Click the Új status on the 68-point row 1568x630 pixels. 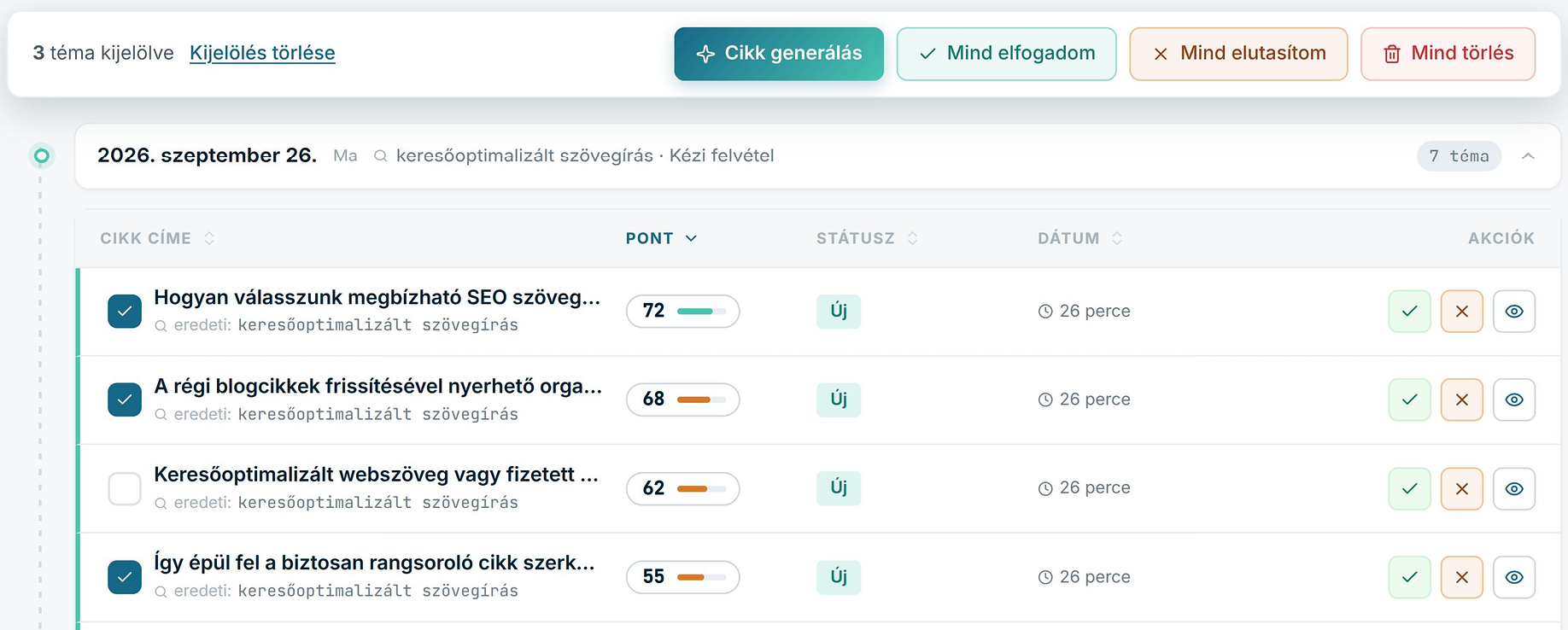pos(839,400)
